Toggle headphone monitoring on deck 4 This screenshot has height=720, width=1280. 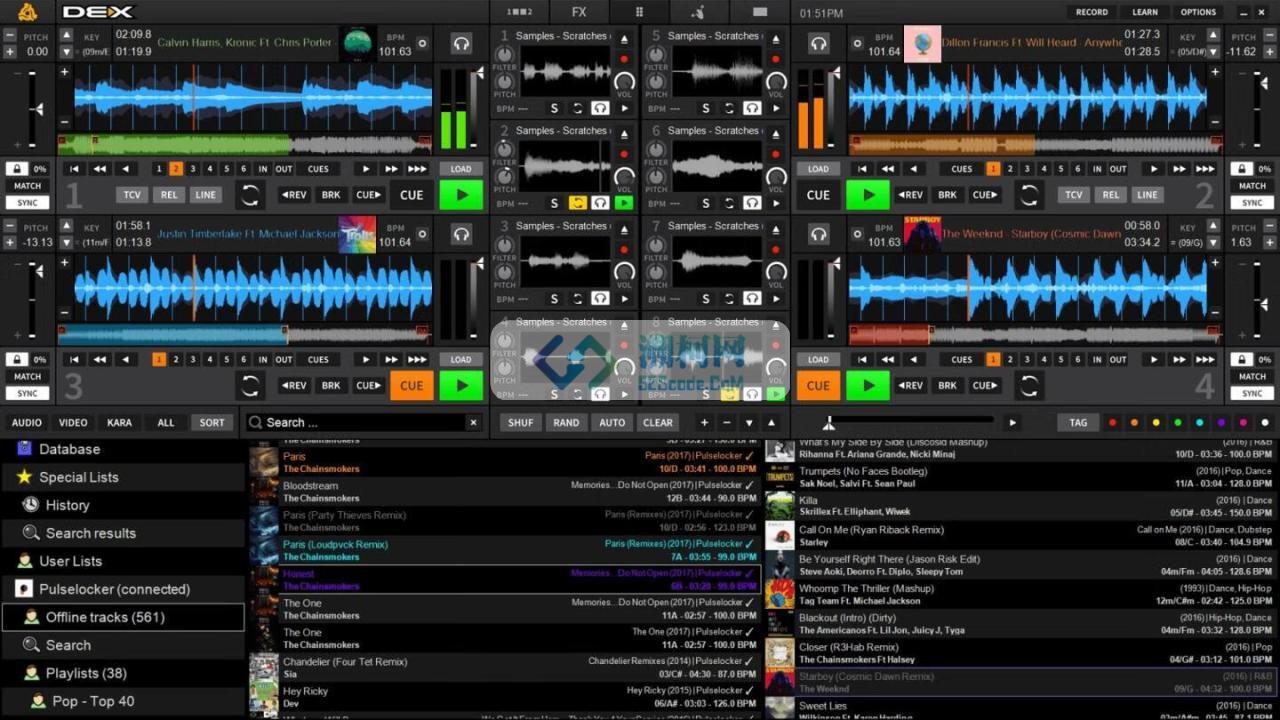[x=819, y=235]
